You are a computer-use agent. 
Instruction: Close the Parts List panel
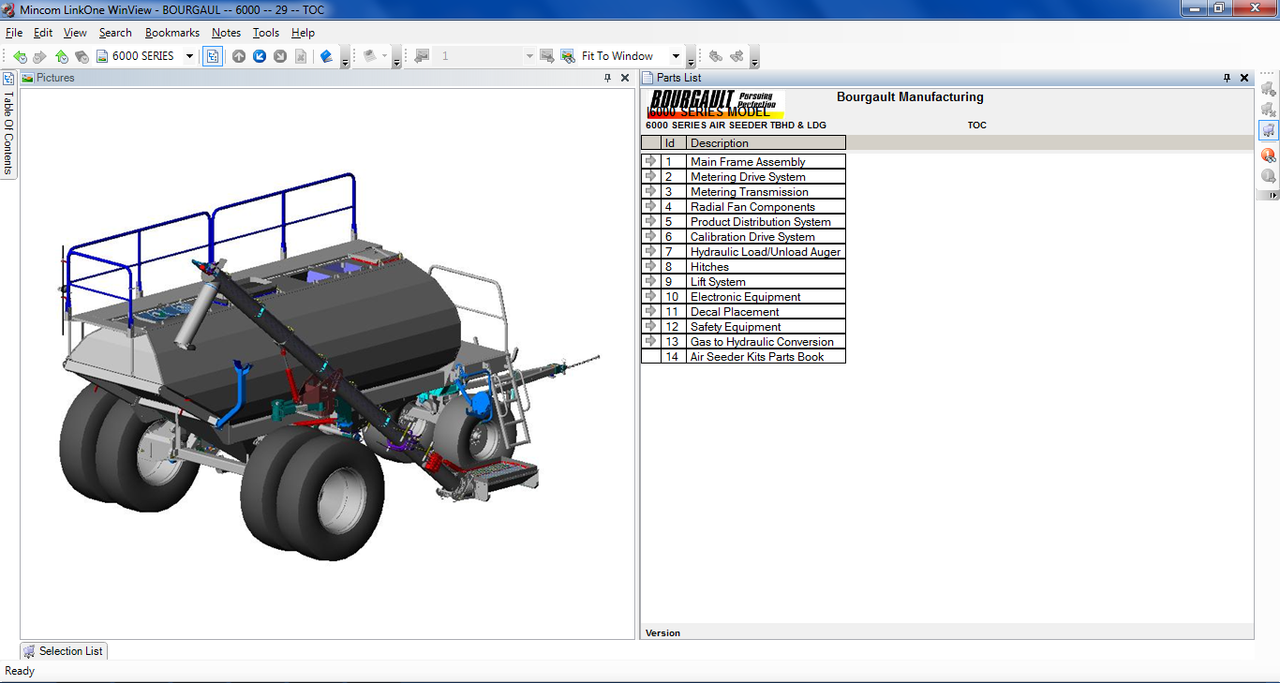(1245, 78)
